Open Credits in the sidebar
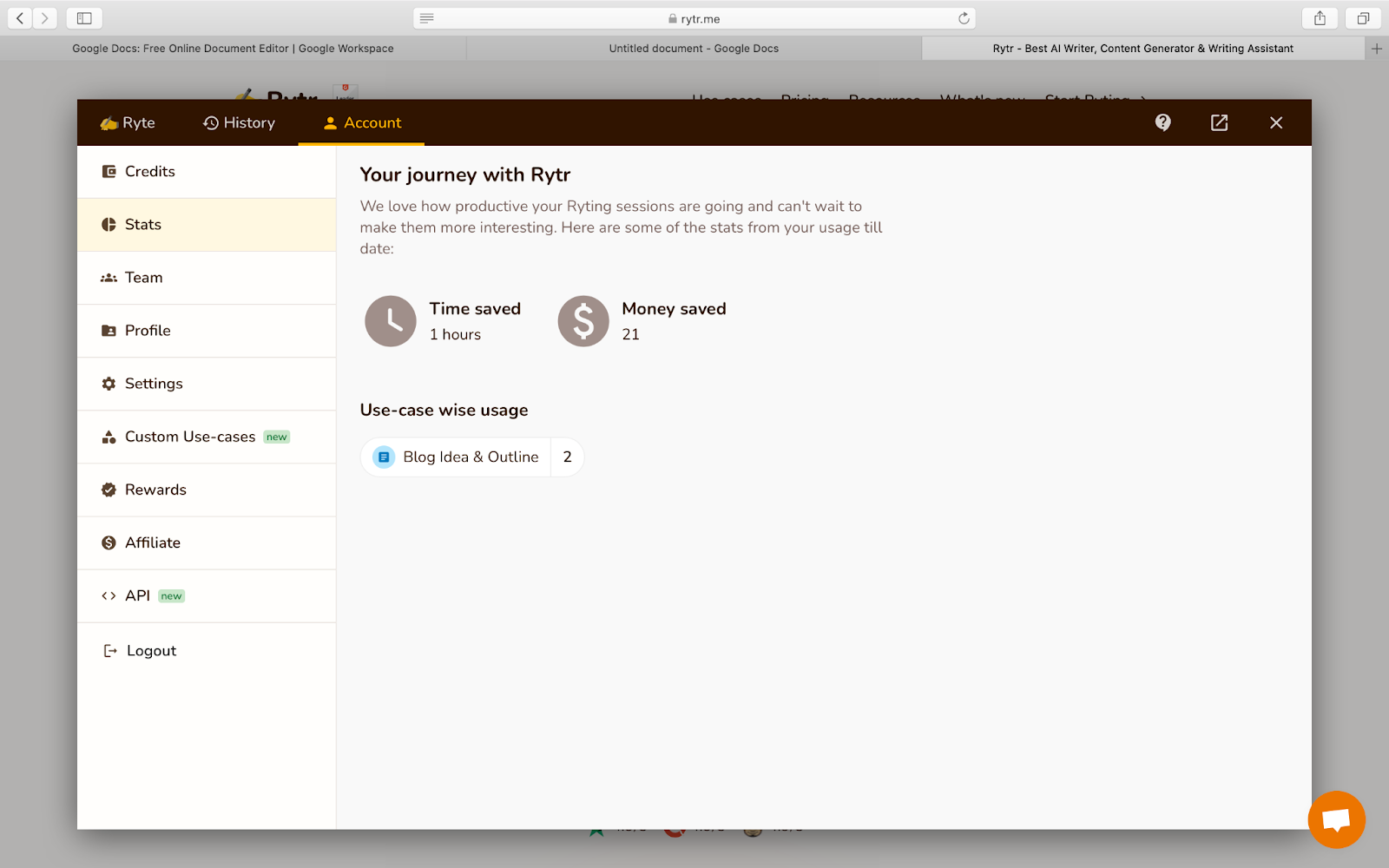1389x868 pixels. [x=207, y=172]
